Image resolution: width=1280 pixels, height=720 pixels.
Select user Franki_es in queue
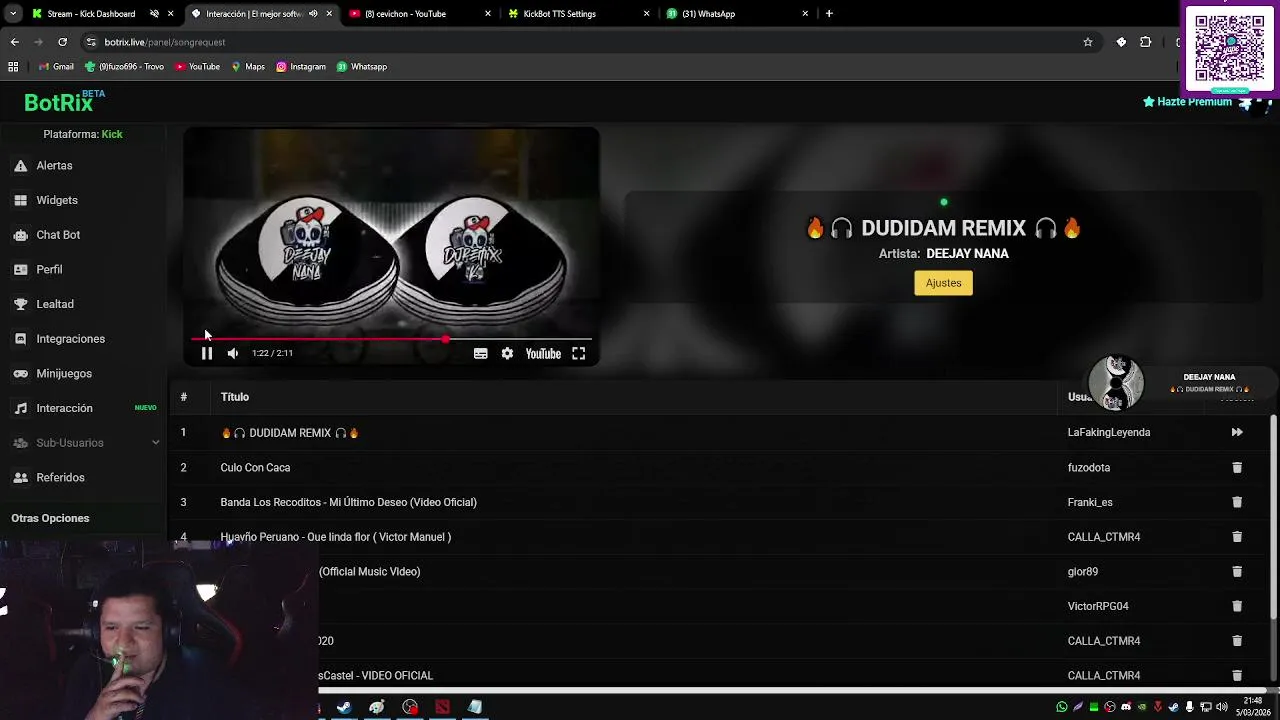coord(1090,502)
